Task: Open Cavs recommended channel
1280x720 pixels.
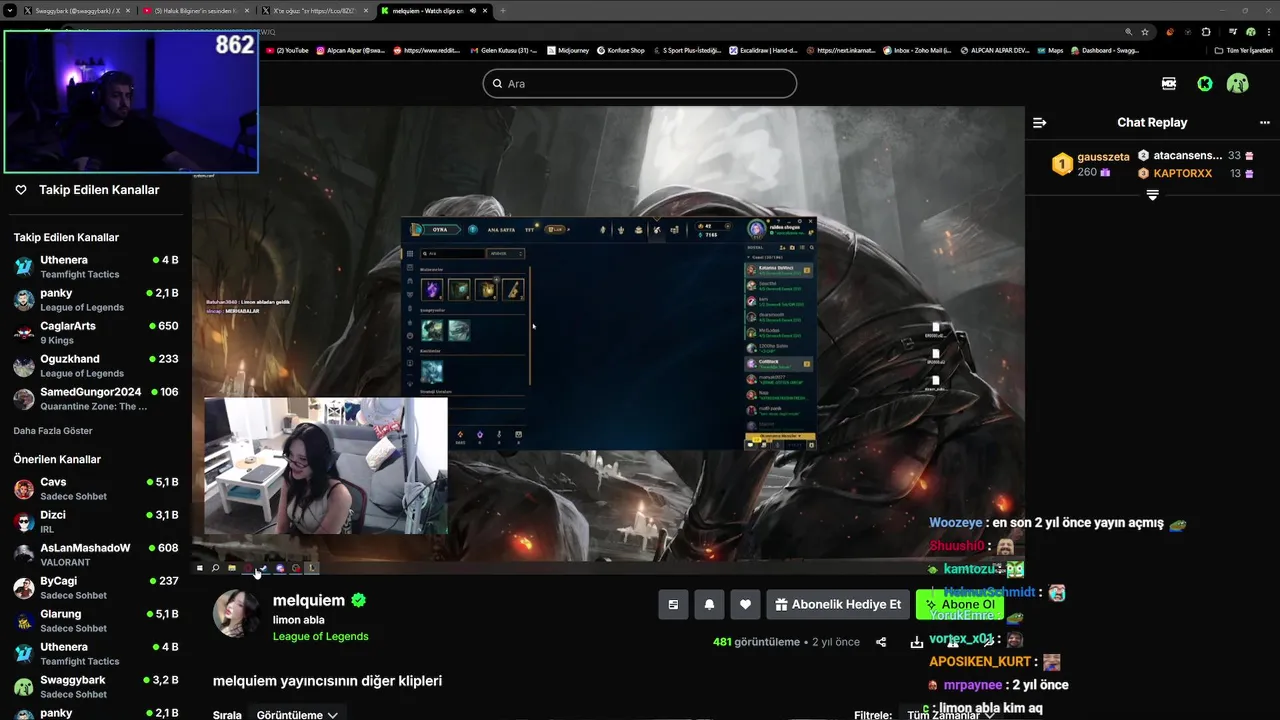Action: click(96, 488)
